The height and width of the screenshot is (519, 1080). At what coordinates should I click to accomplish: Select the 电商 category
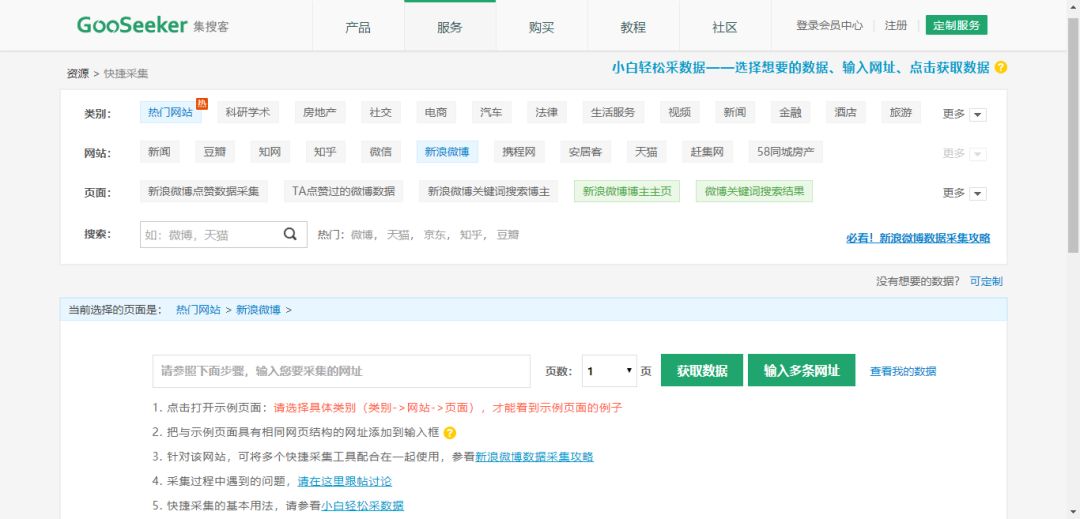point(436,112)
